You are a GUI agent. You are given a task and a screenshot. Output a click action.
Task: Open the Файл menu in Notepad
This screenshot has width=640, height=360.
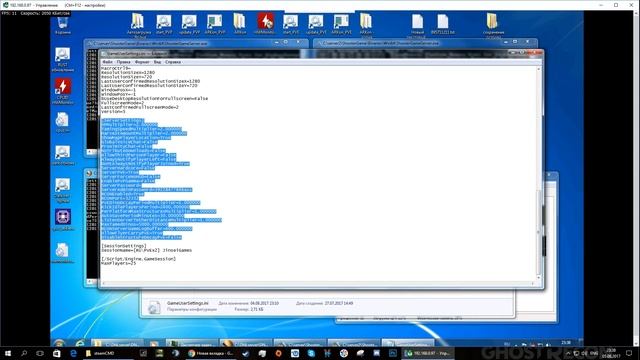(107, 62)
